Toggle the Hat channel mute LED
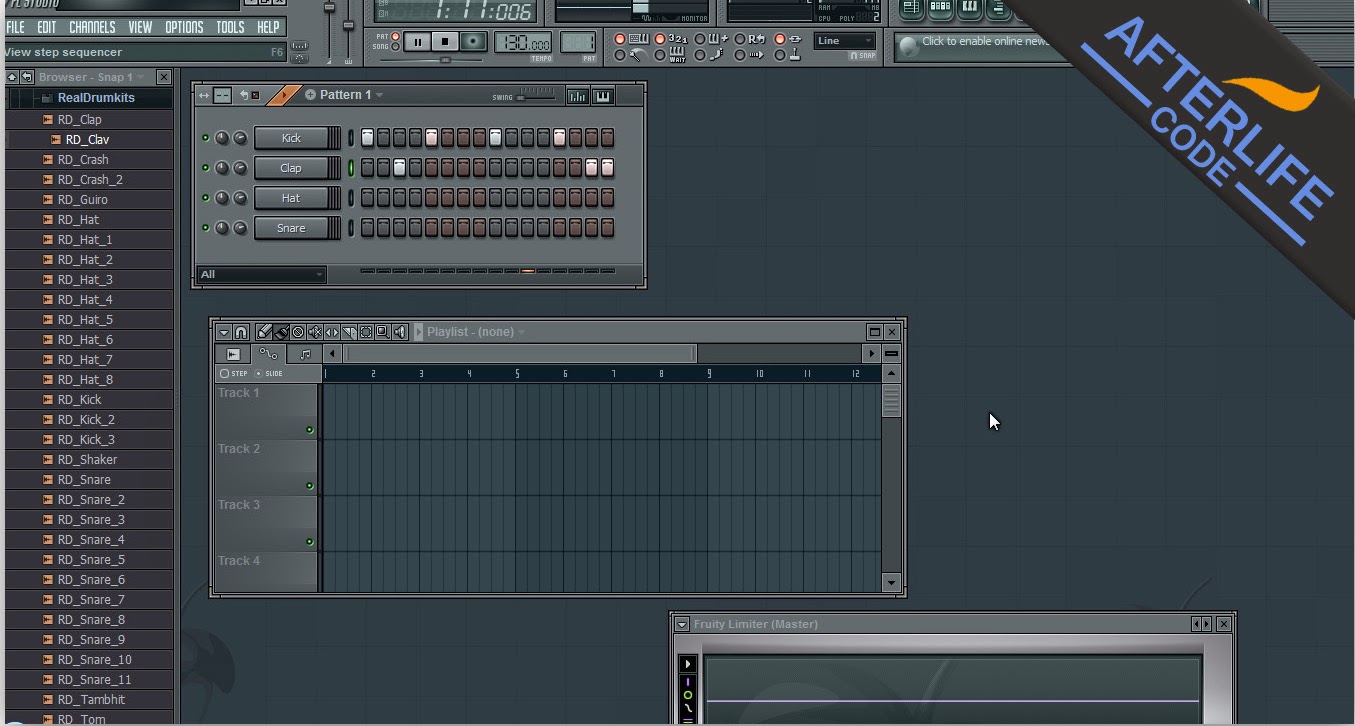The height and width of the screenshot is (726, 1355). tap(206, 198)
